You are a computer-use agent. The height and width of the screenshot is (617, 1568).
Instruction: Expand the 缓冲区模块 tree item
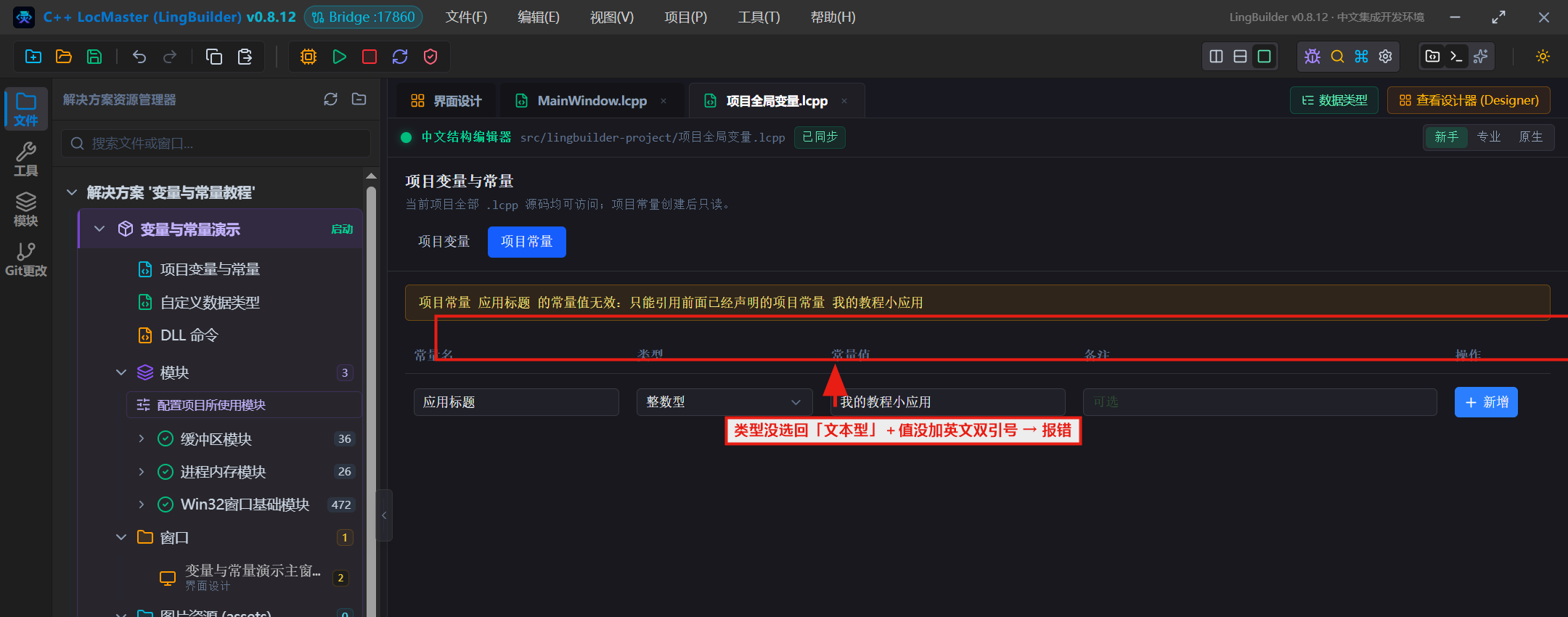click(x=142, y=438)
